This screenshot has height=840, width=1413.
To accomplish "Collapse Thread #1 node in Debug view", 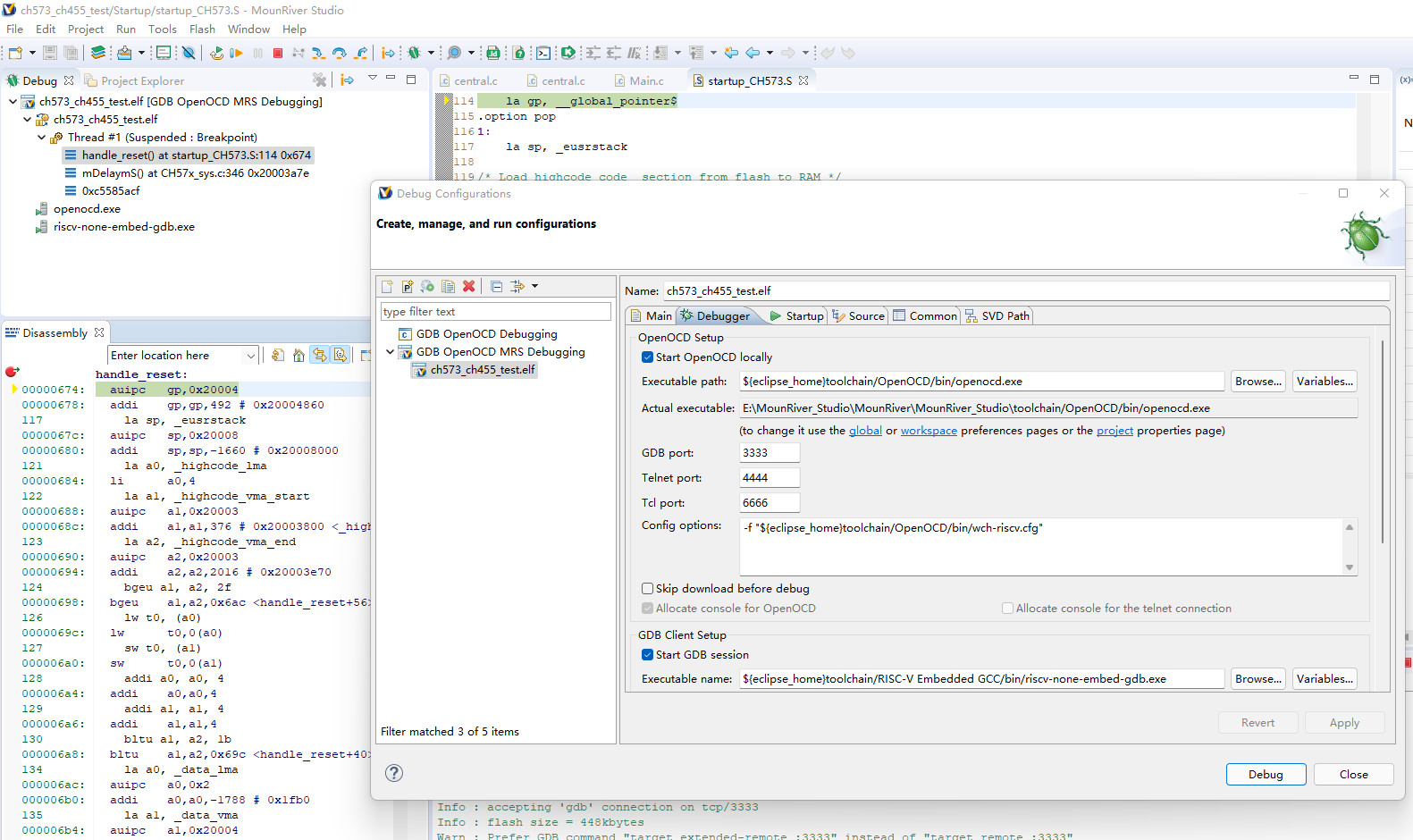I will [41, 138].
